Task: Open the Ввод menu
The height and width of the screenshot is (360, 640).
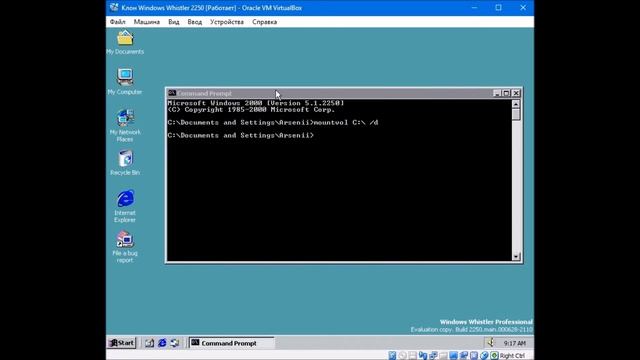Action: pos(195,22)
